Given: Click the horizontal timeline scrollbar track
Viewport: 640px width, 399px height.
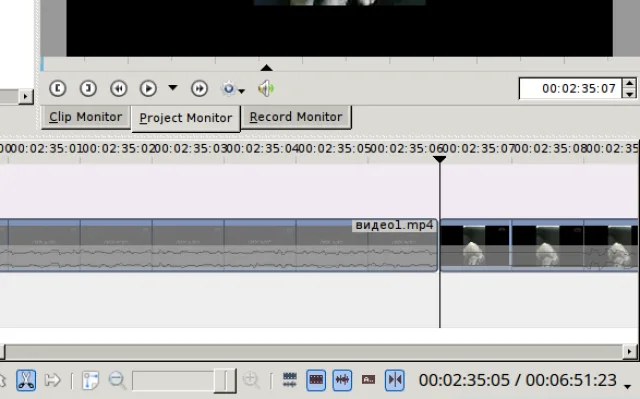Looking at the screenshot, I should coord(314,352).
